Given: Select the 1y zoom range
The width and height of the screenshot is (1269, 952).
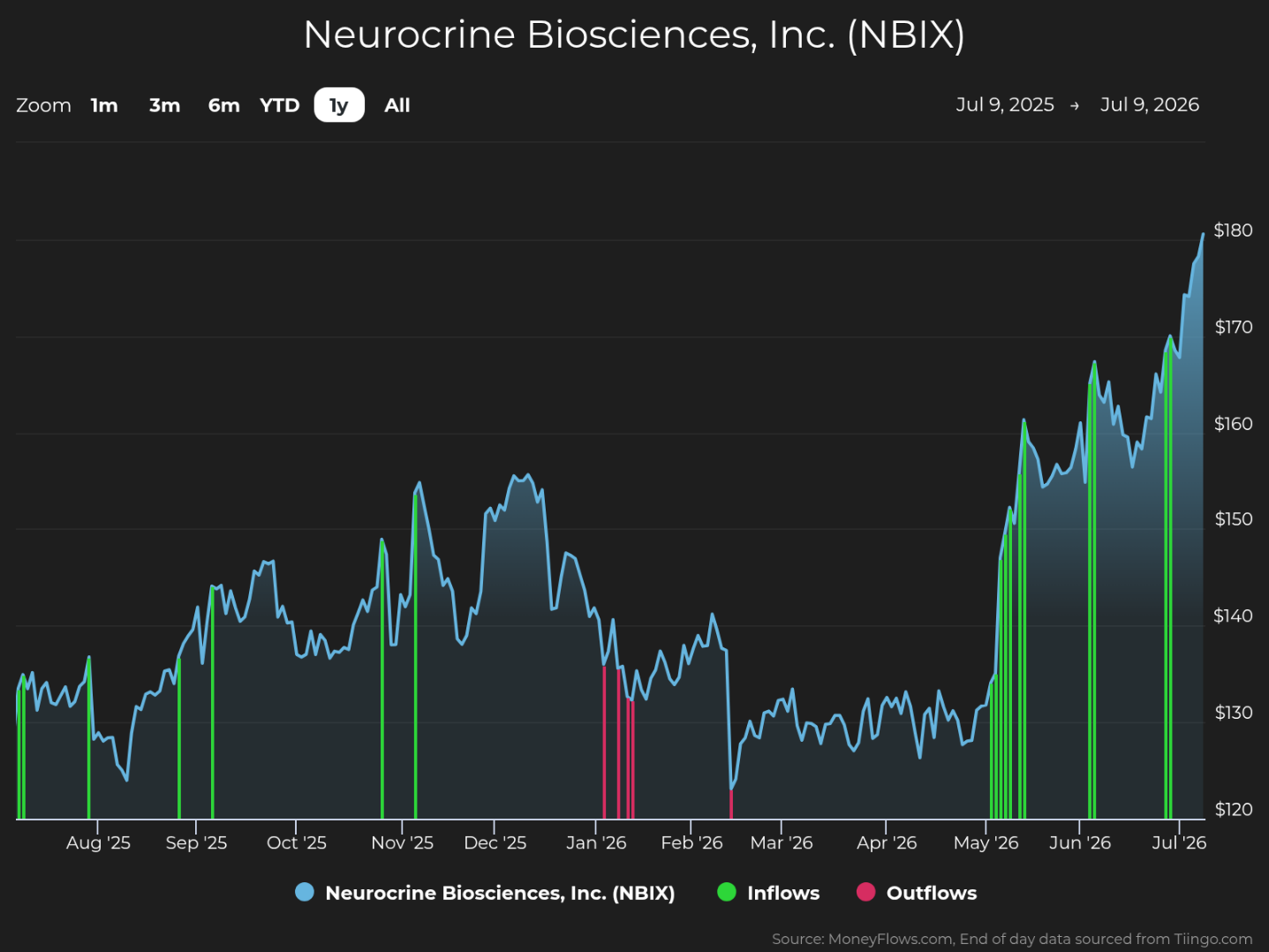Looking at the screenshot, I should (x=339, y=105).
